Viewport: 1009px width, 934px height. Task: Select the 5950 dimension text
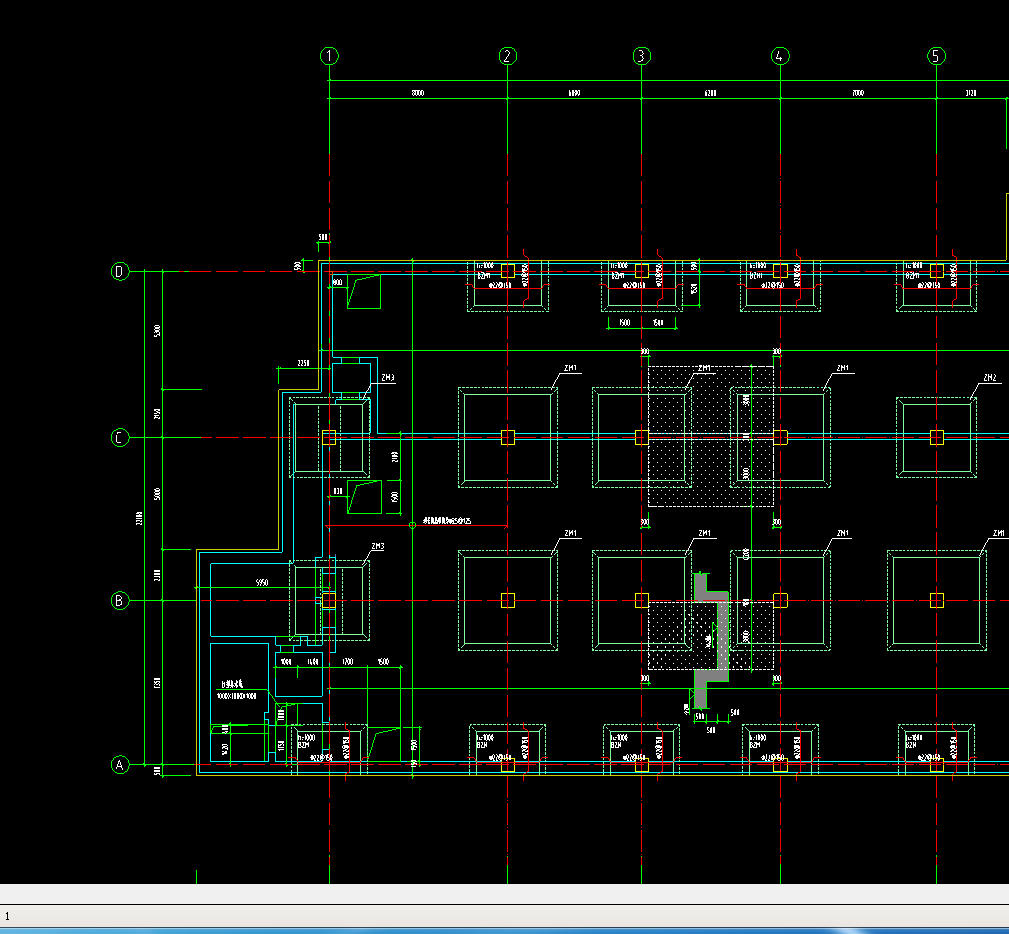tap(262, 583)
